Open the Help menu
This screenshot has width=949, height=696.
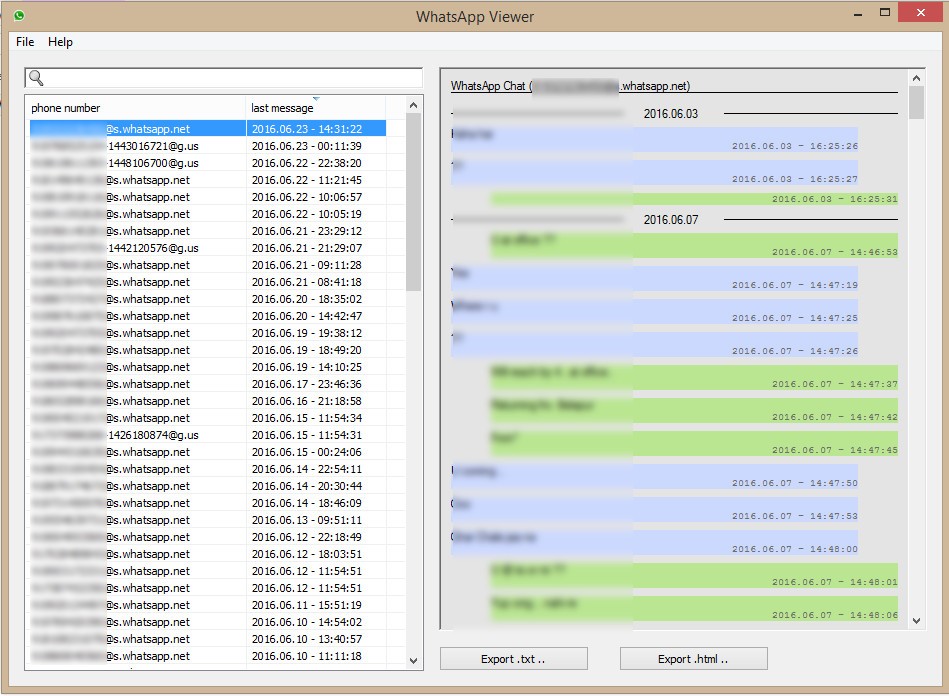click(x=61, y=42)
